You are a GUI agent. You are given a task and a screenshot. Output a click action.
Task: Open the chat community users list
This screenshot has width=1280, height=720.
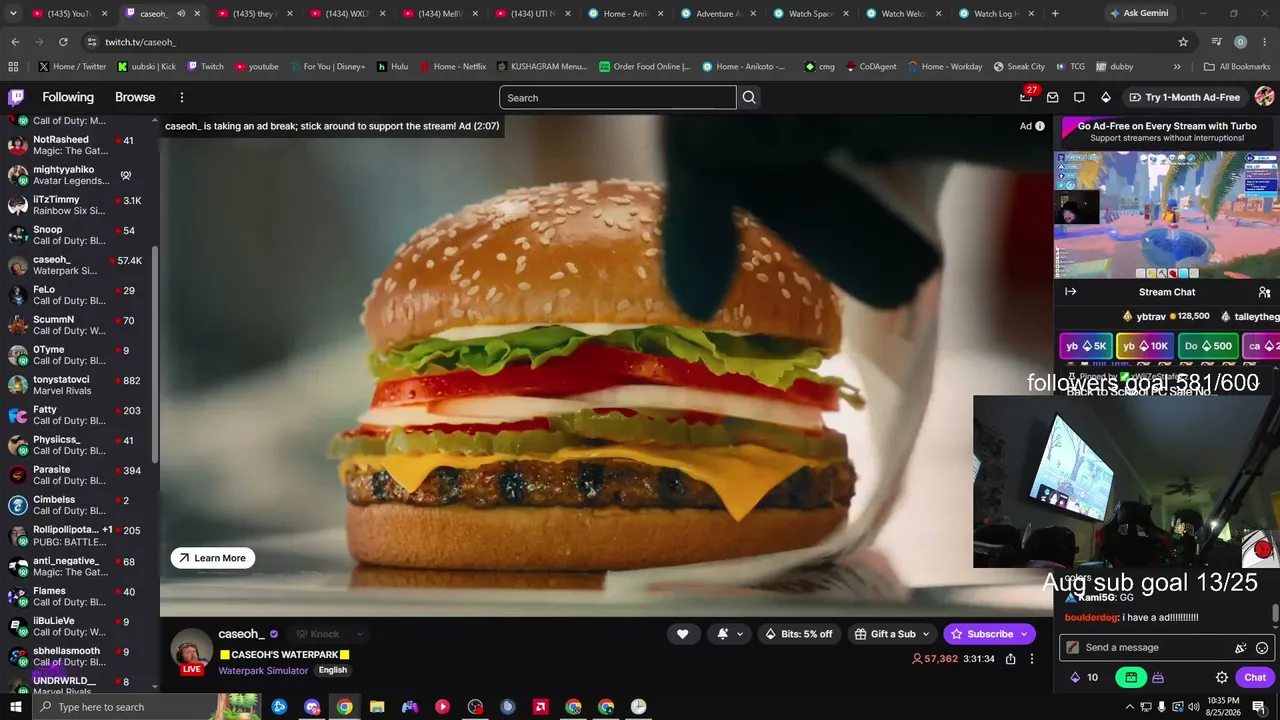(1264, 292)
